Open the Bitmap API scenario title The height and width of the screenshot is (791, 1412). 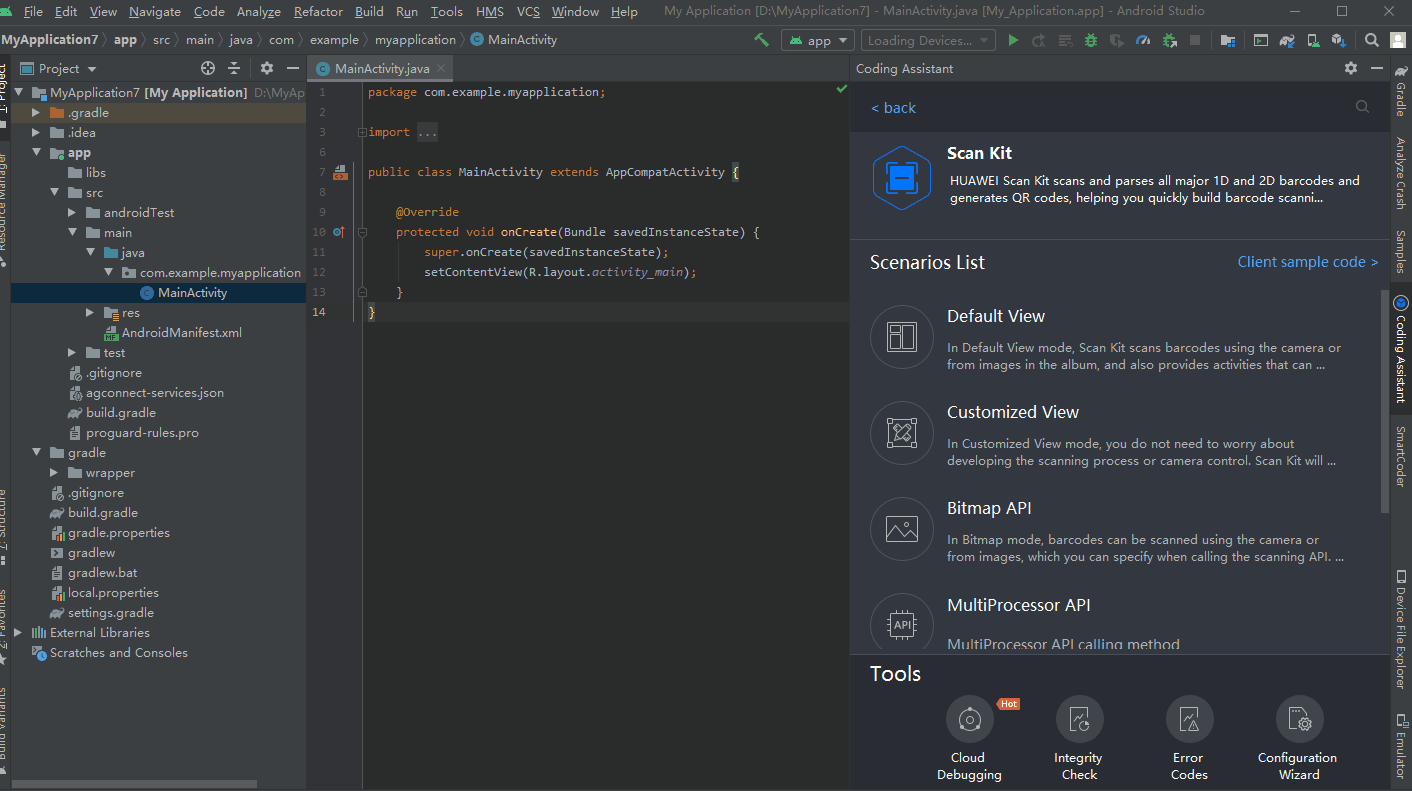pos(989,508)
